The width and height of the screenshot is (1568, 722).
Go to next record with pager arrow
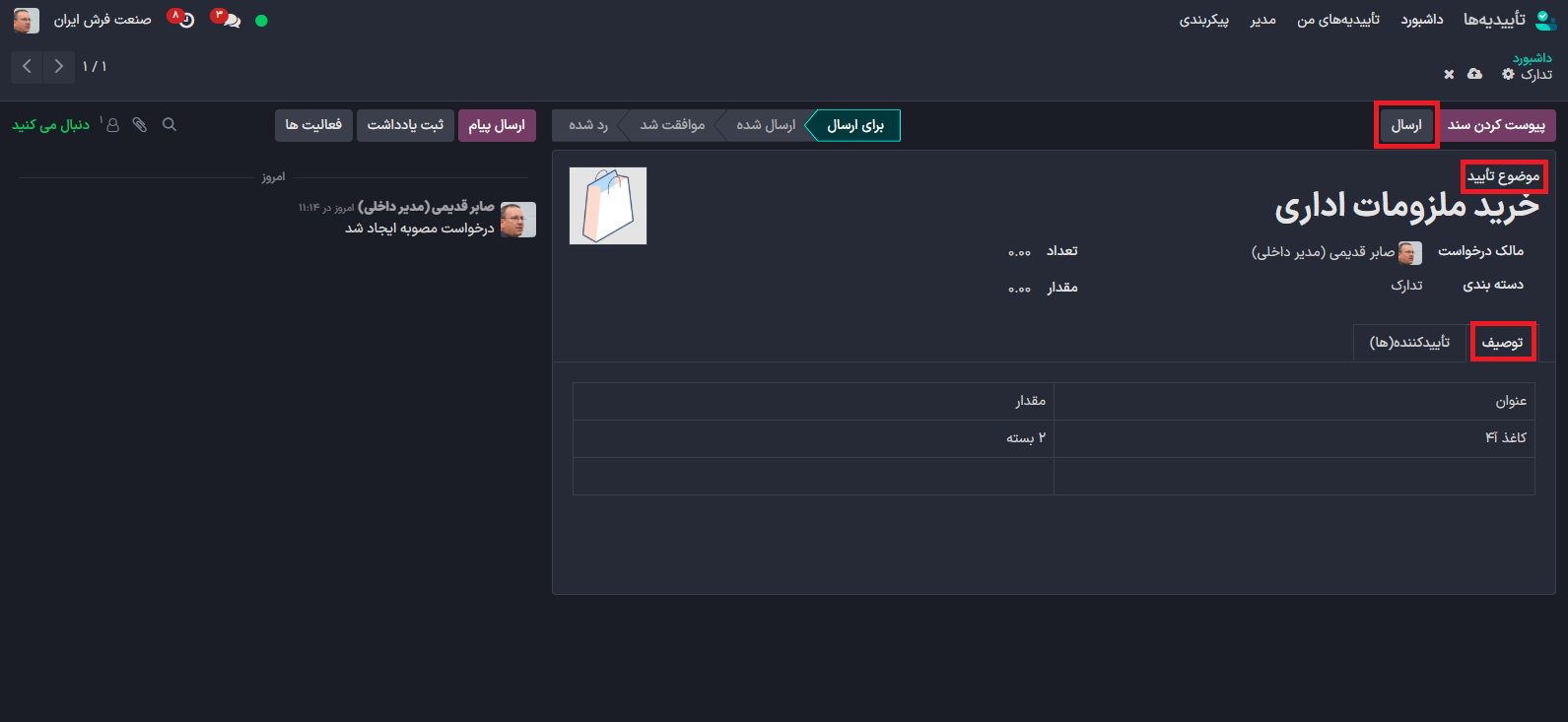click(x=59, y=66)
